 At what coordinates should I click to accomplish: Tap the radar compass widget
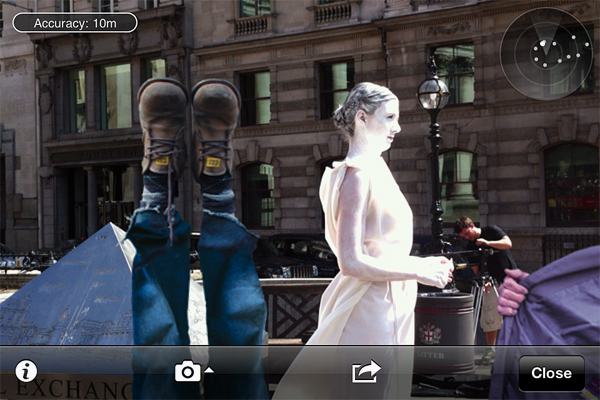[547, 54]
